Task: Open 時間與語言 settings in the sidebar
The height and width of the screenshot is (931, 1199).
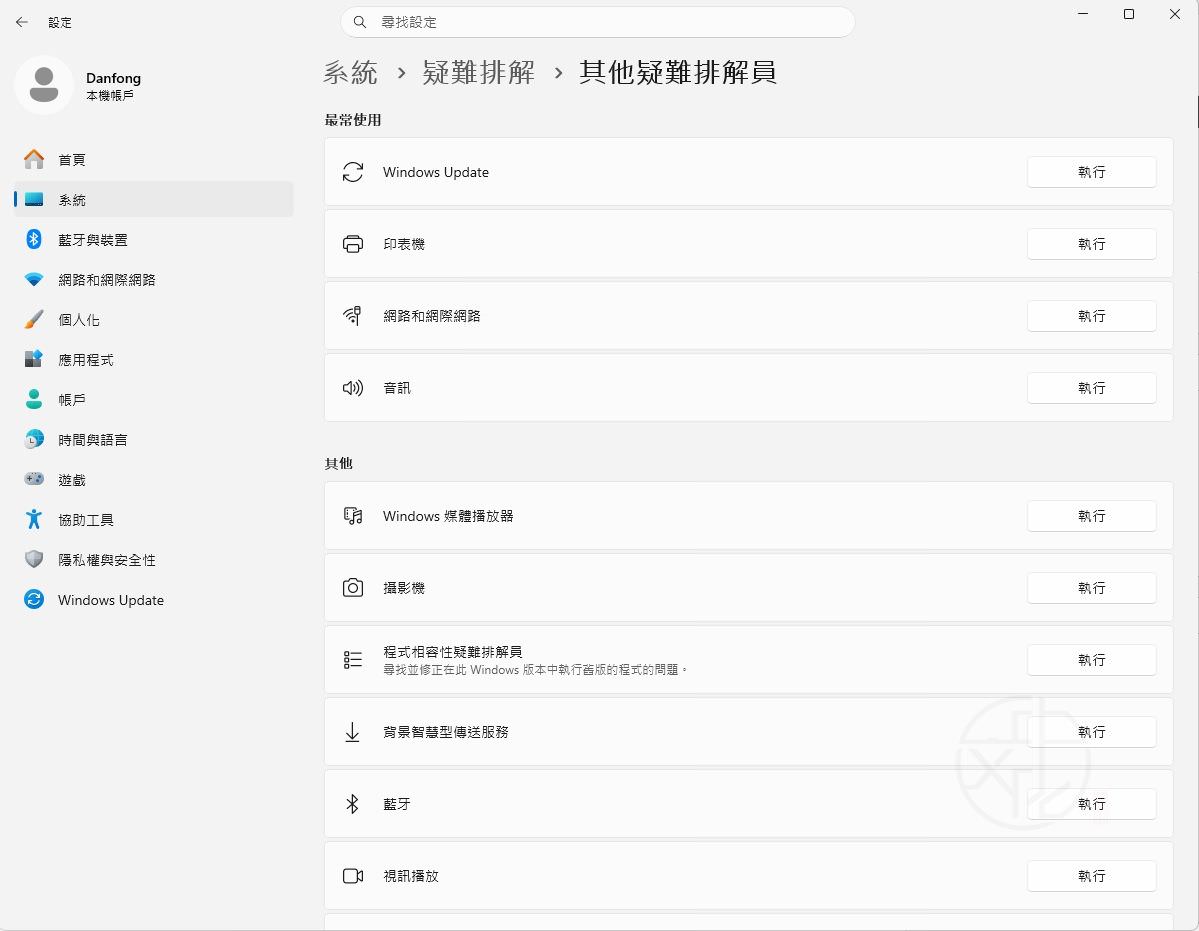Action: pos(154,440)
